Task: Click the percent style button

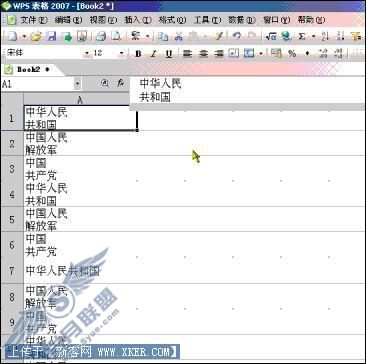Action: [x=292, y=54]
